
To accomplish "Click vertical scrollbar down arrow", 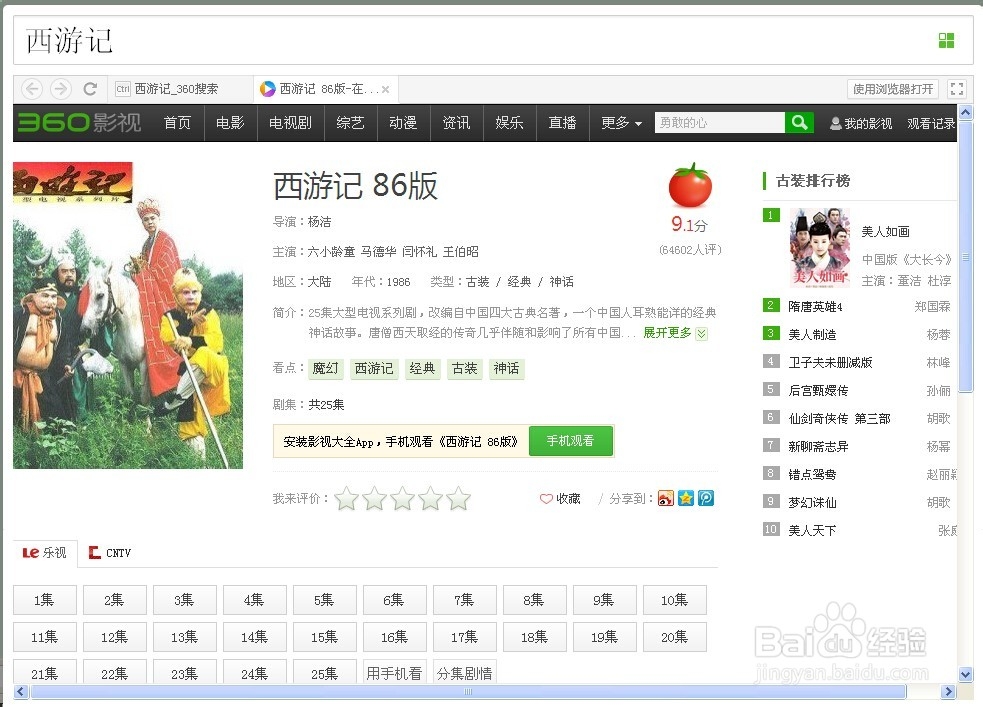I will click(x=965, y=675).
